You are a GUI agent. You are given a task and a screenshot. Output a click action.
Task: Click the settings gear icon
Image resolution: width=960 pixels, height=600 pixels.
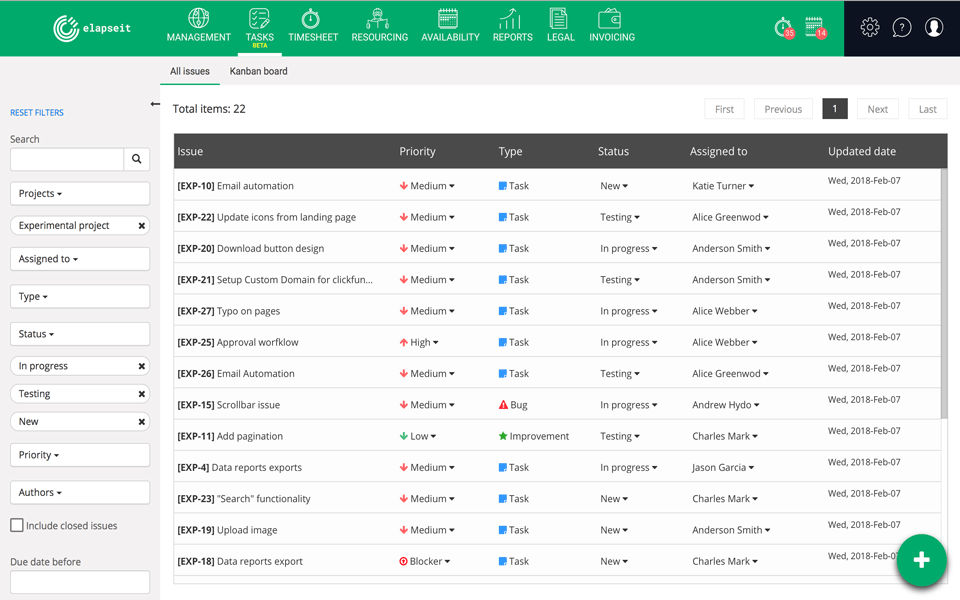click(870, 28)
